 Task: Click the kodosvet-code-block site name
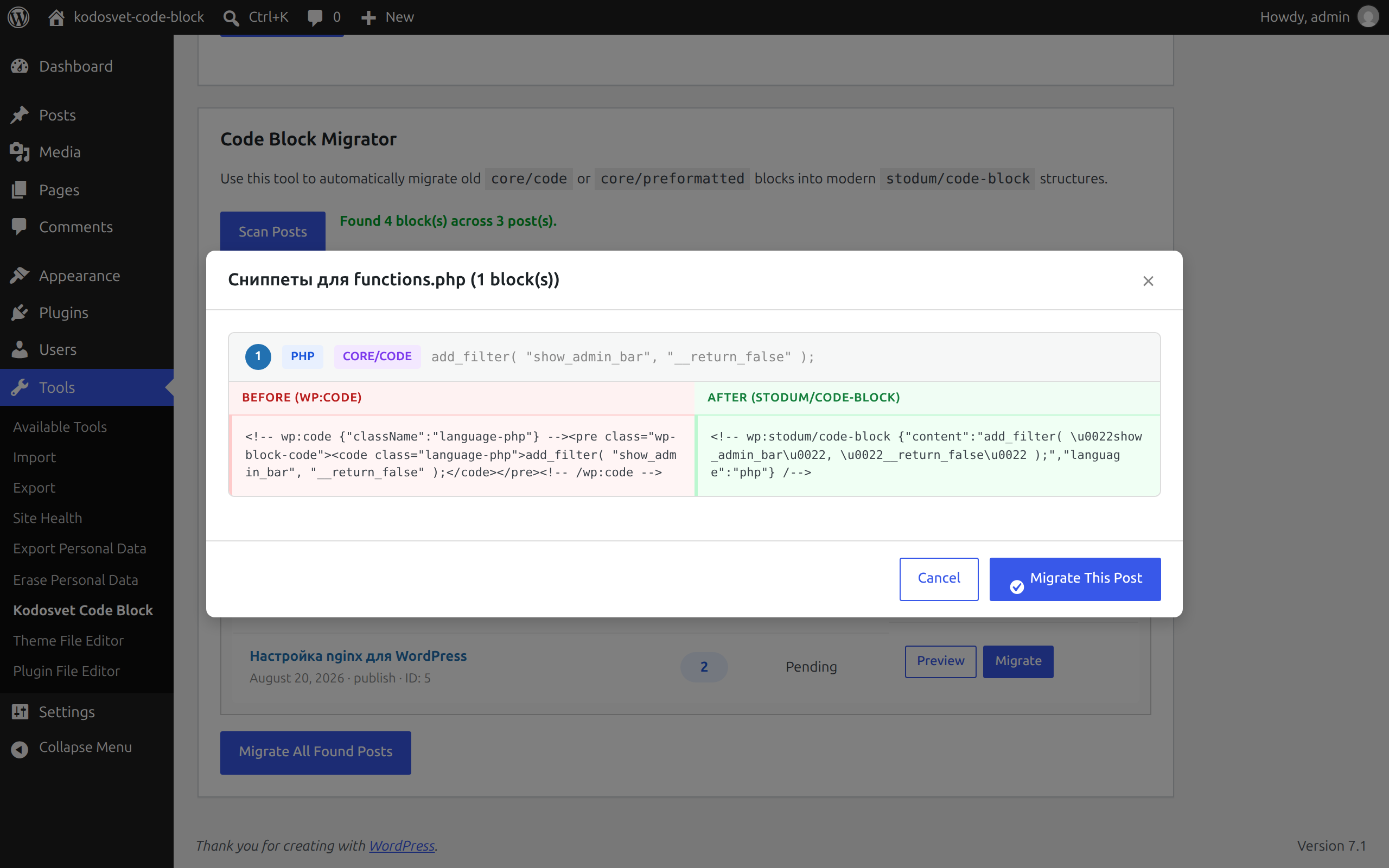[x=139, y=17]
